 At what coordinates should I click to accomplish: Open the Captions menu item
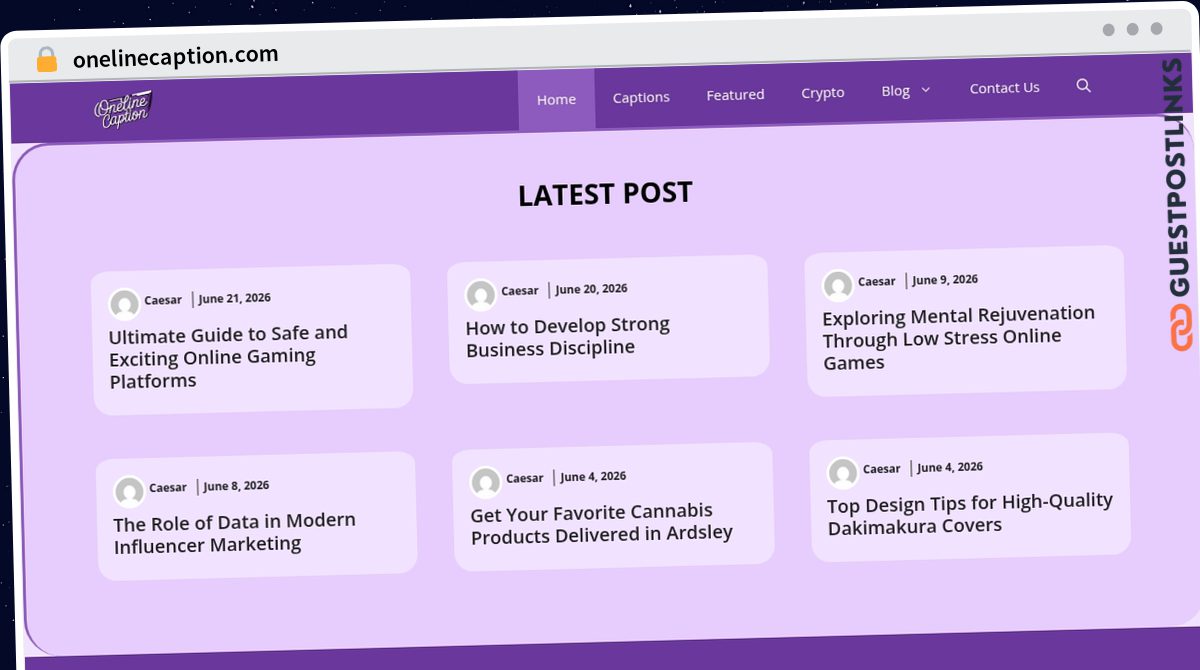click(x=641, y=97)
